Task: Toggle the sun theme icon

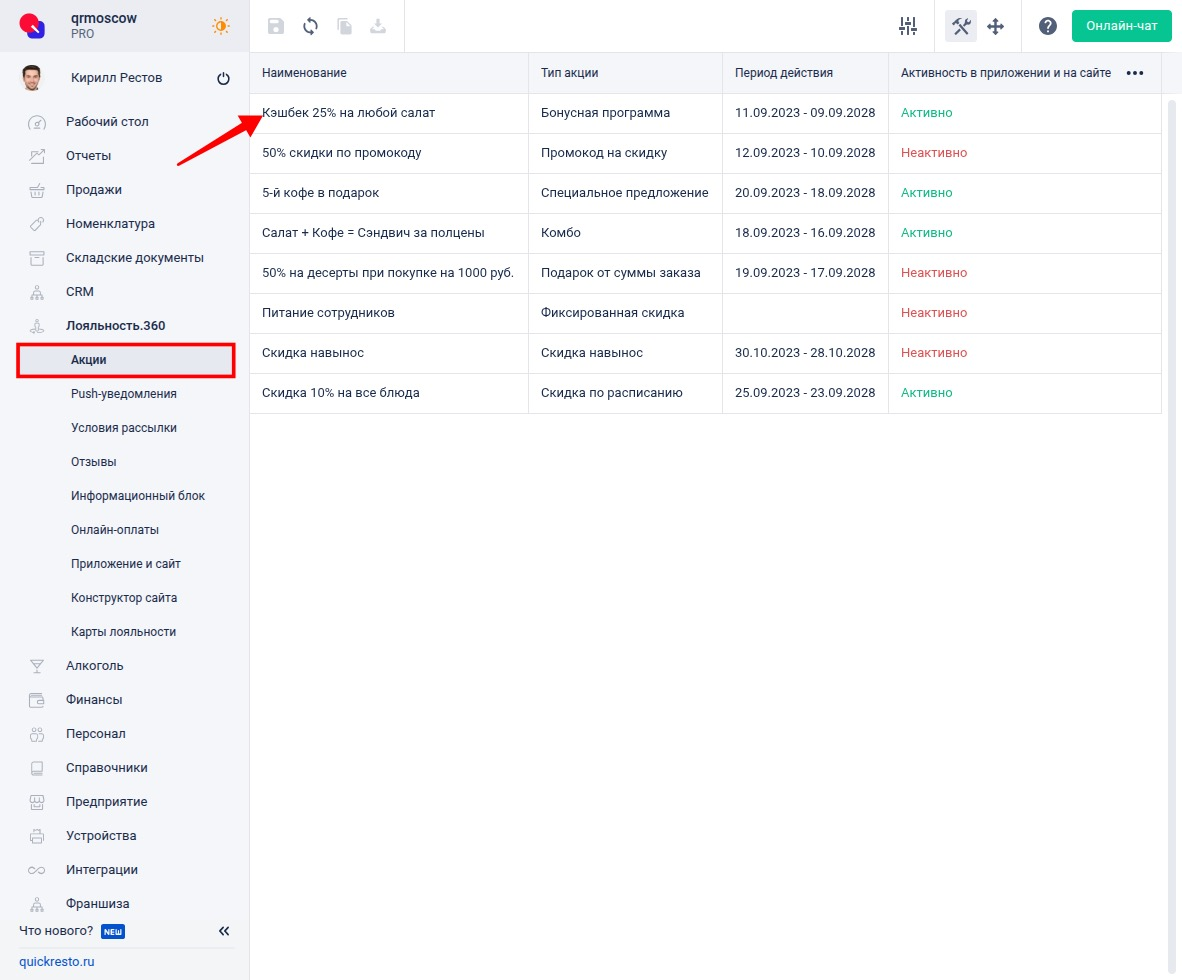Action: [220, 26]
